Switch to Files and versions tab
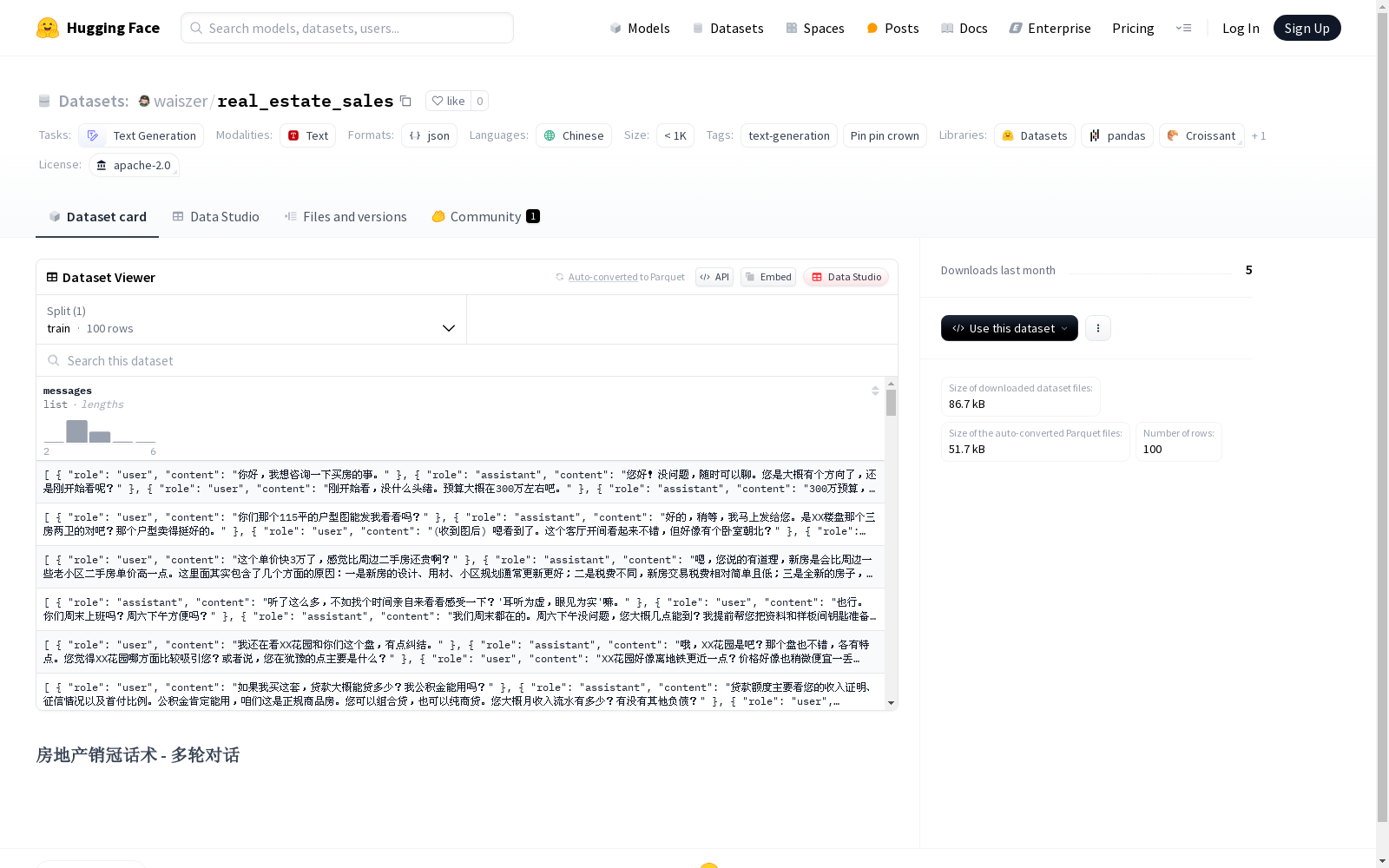This screenshot has height=868, width=1389. point(346,216)
